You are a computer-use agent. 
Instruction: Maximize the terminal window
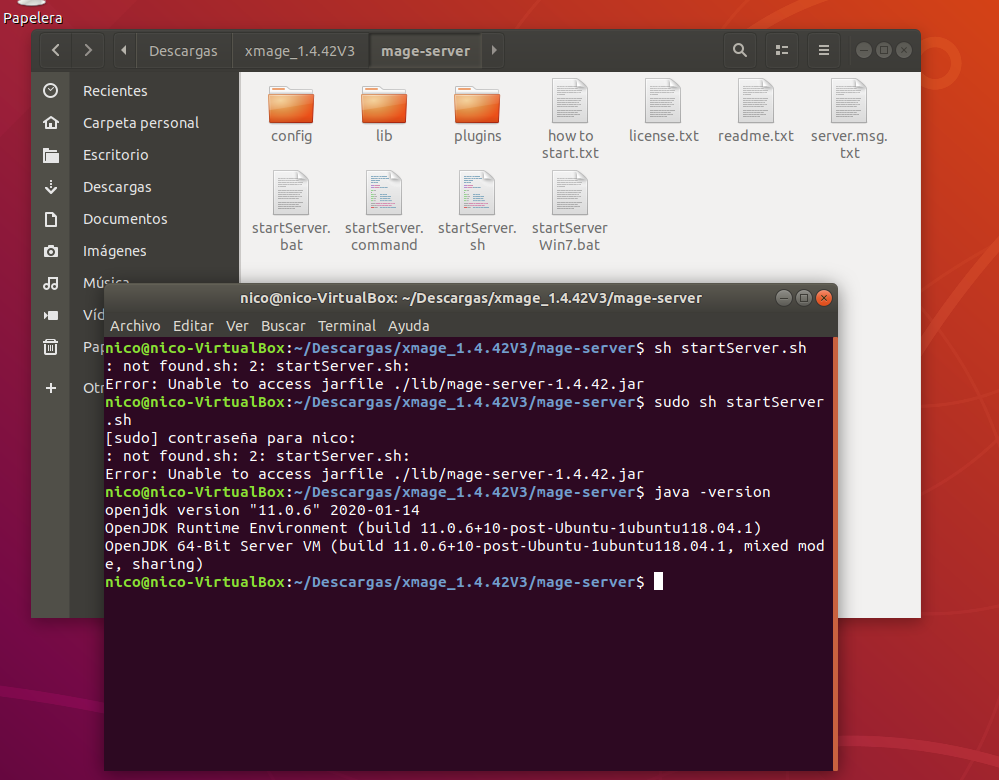(804, 298)
